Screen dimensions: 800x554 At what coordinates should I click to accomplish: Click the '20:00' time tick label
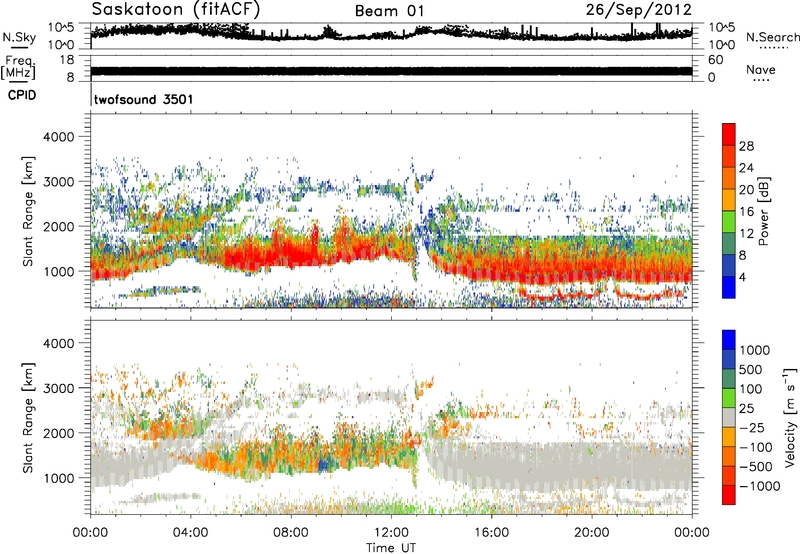(x=592, y=533)
